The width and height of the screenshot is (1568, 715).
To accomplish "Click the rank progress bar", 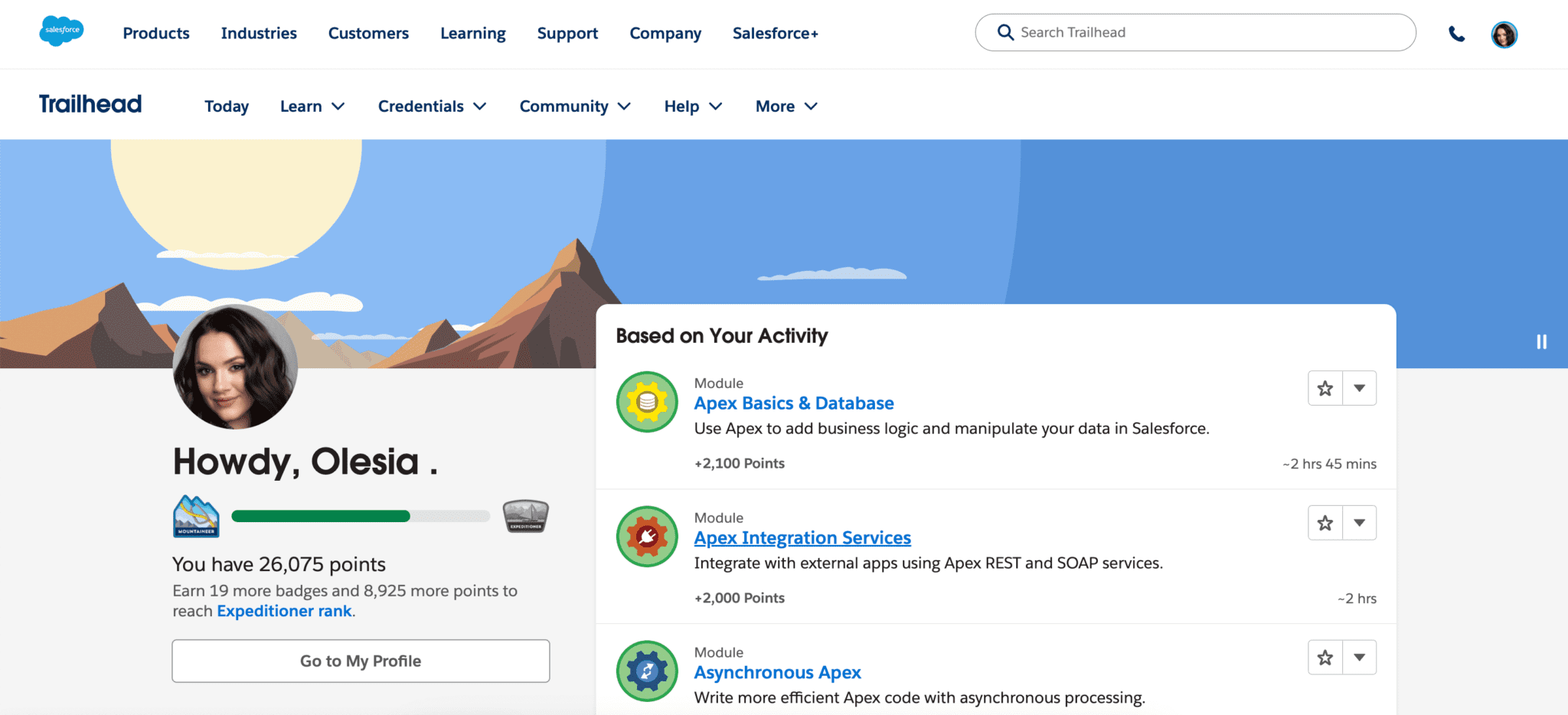I will [x=360, y=516].
